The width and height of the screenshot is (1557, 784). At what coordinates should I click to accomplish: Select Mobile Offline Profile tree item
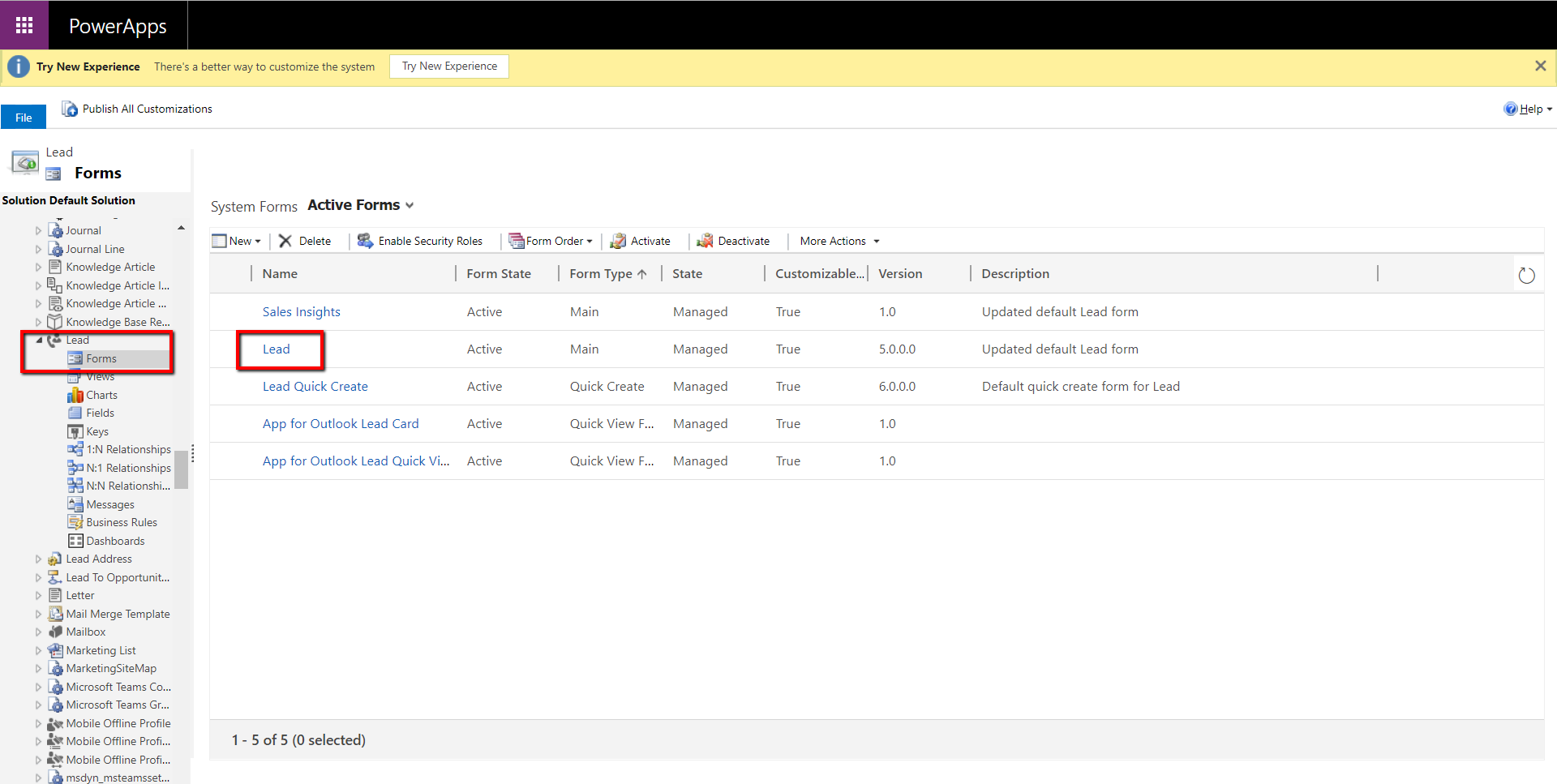coord(118,723)
